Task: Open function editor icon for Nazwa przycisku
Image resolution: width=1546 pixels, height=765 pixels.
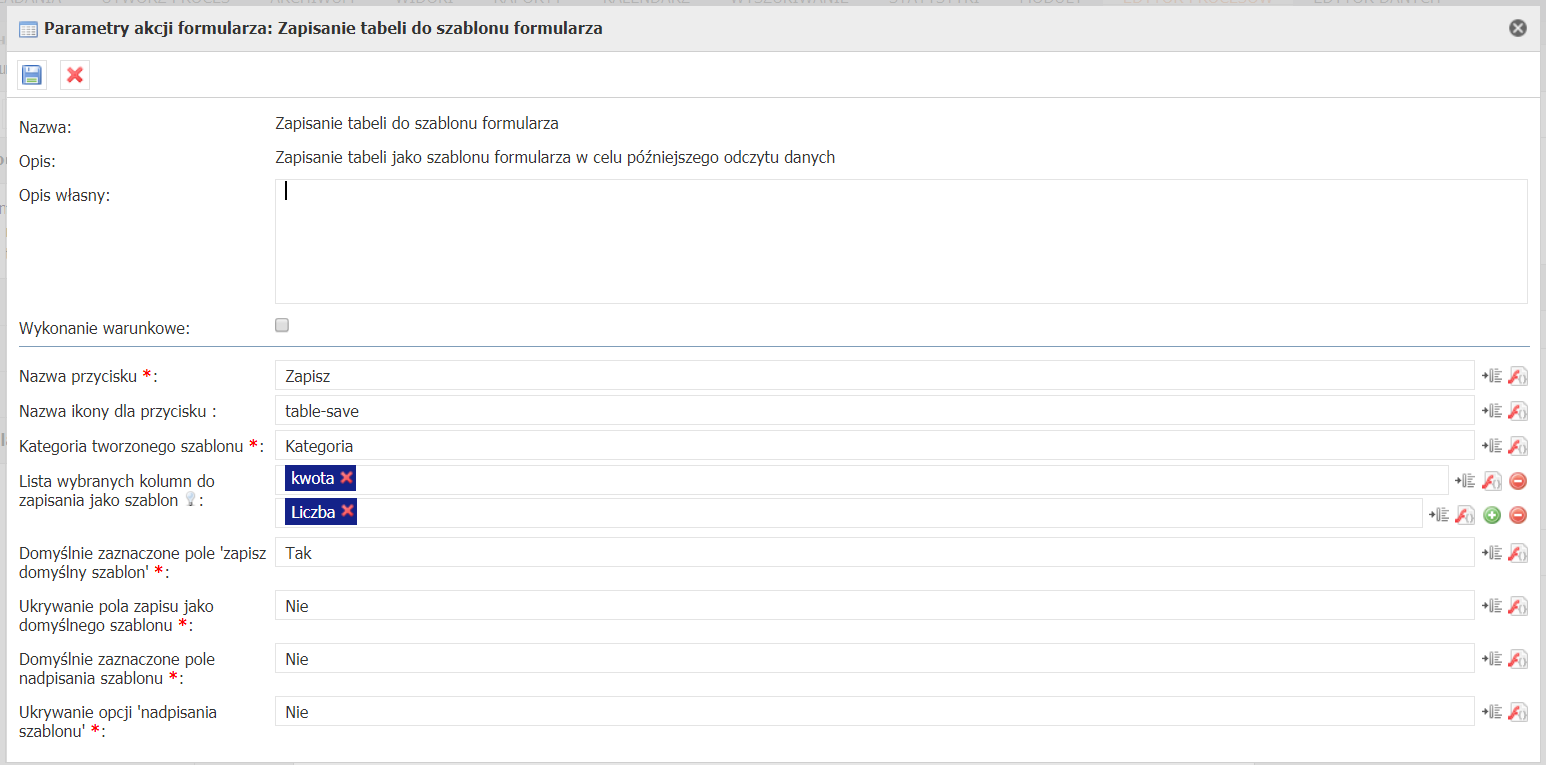Action: coord(1518,376)
